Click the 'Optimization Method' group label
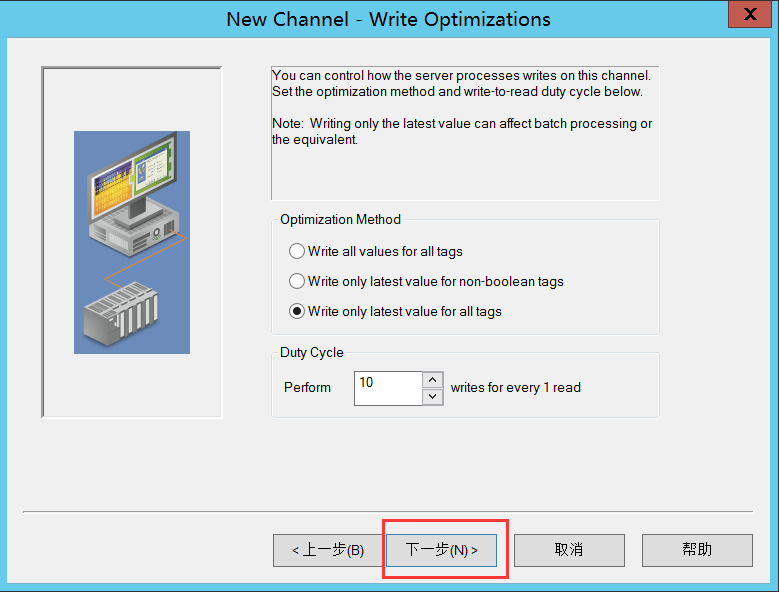 pos(340,219)
